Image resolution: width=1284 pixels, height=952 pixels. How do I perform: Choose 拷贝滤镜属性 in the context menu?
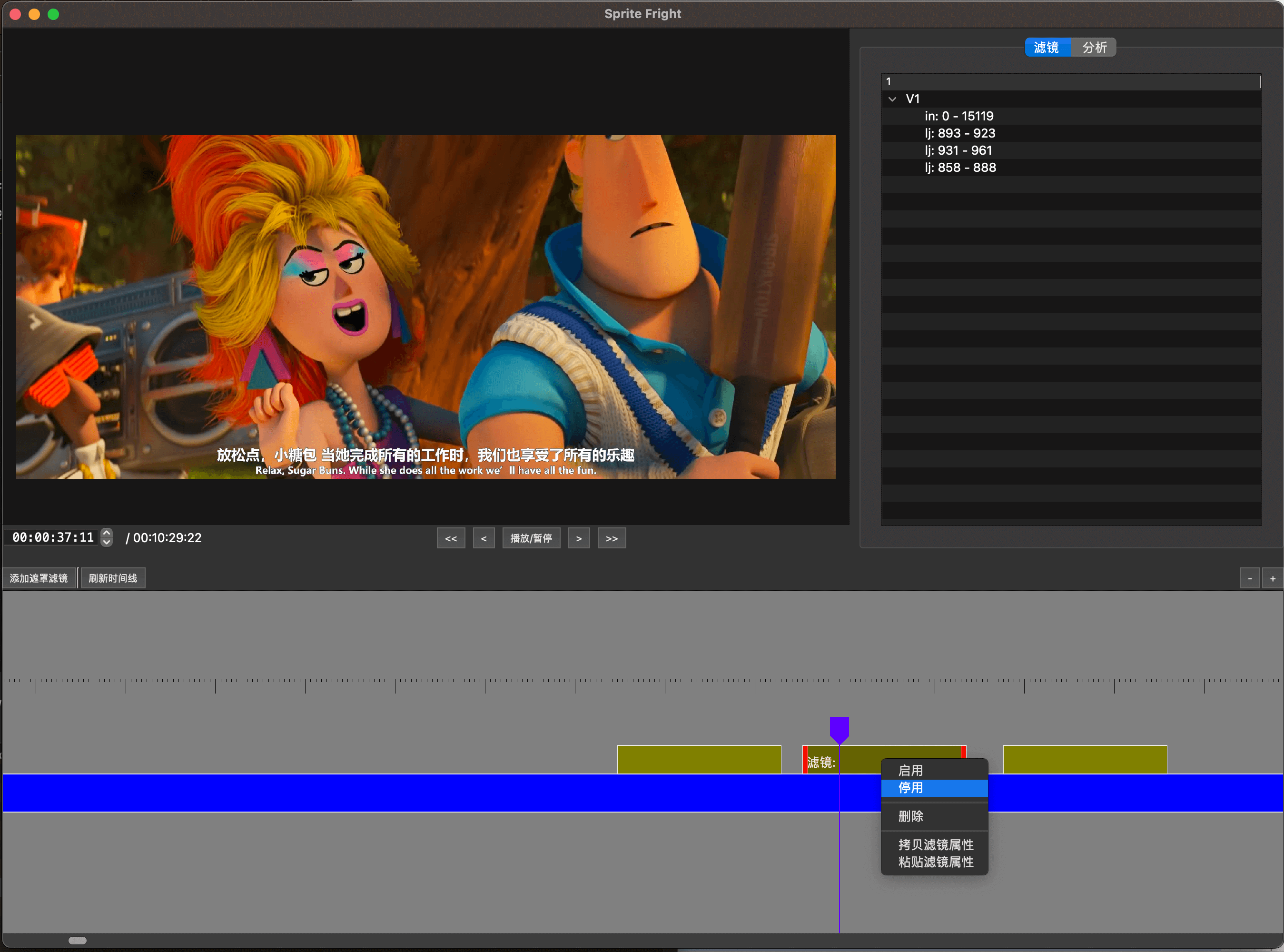(934, 845)
